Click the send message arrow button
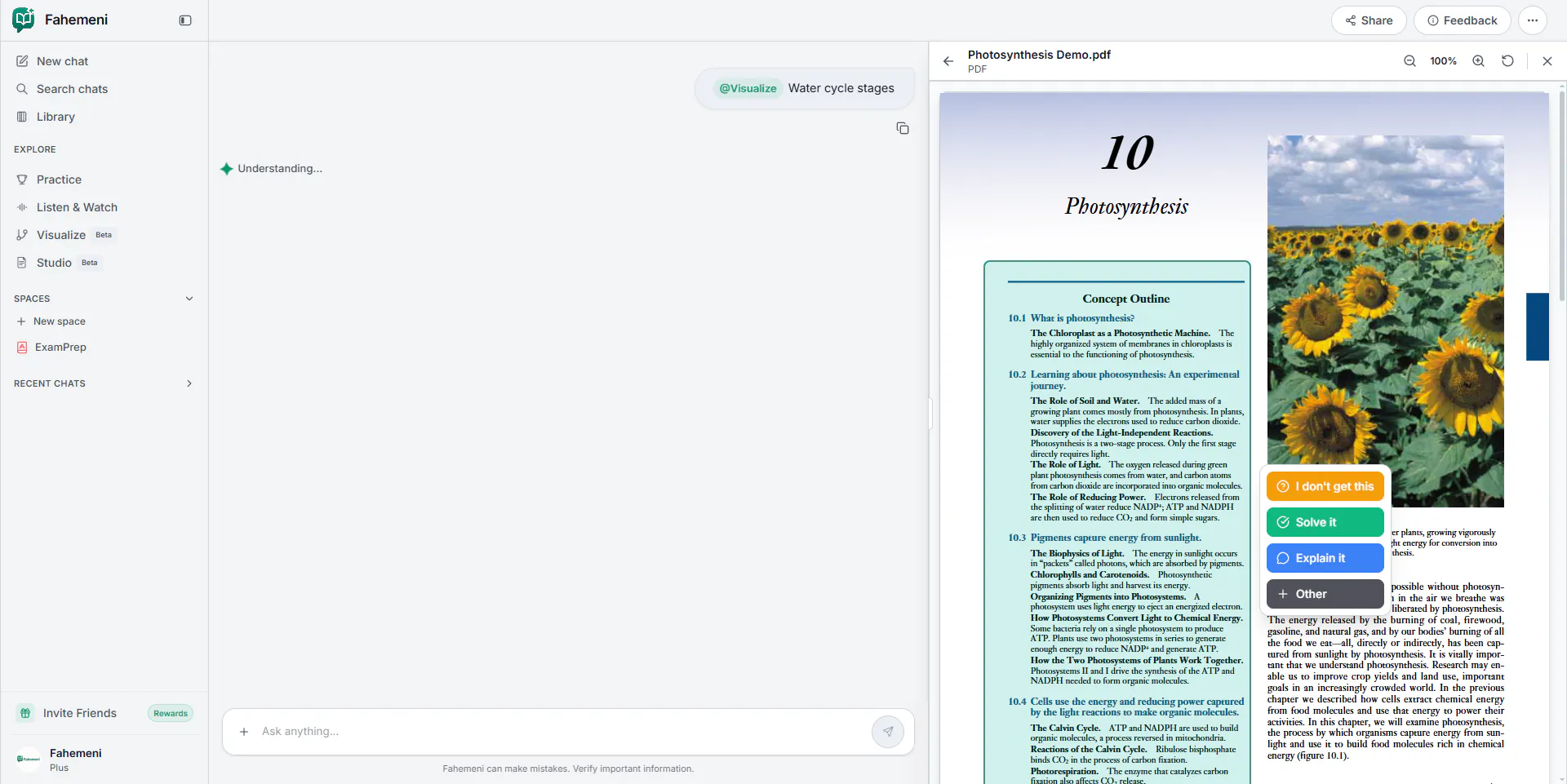The image size is (1567, 784). 888,732
